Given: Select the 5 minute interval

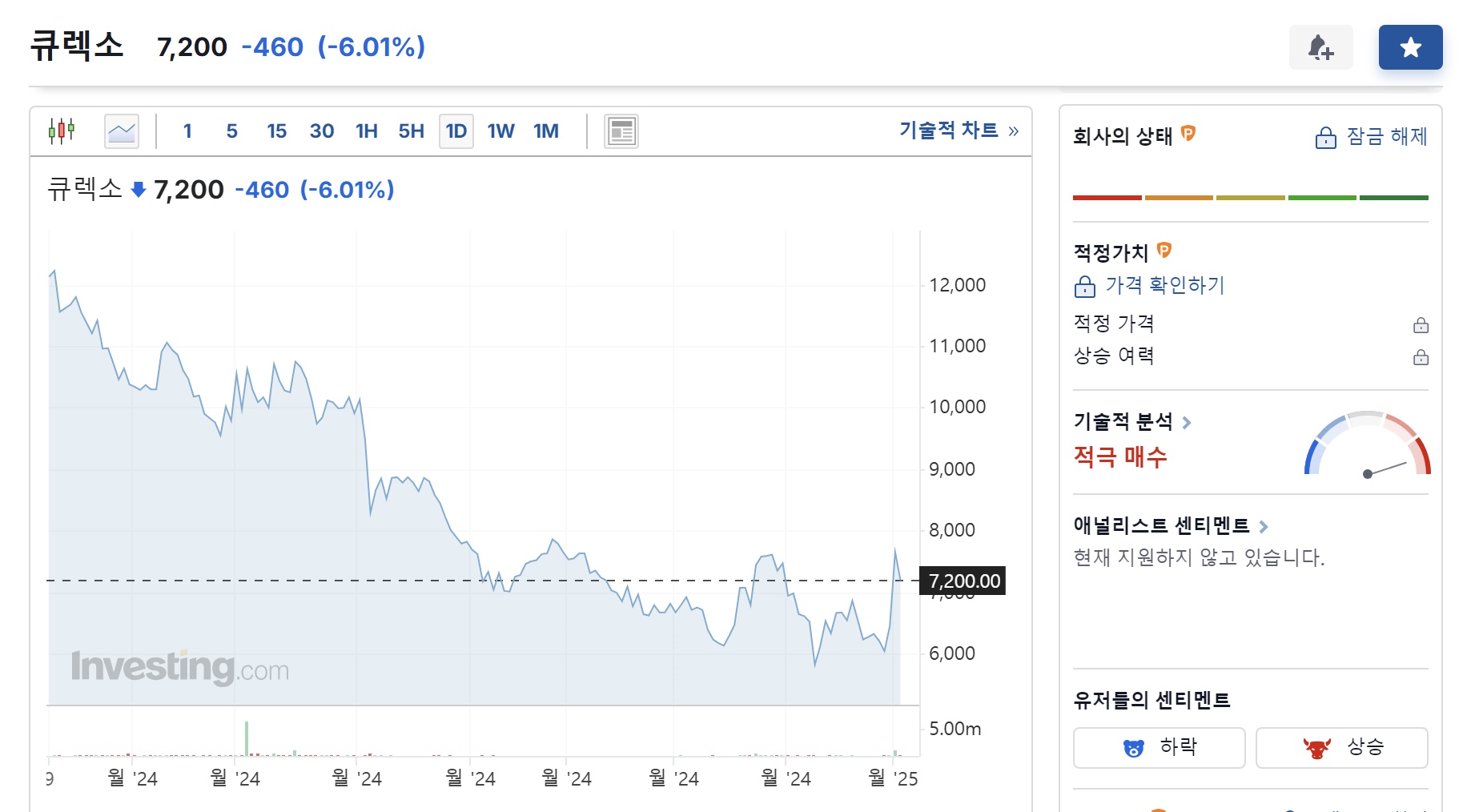Looking at the screenshot, I should [232, 131].
